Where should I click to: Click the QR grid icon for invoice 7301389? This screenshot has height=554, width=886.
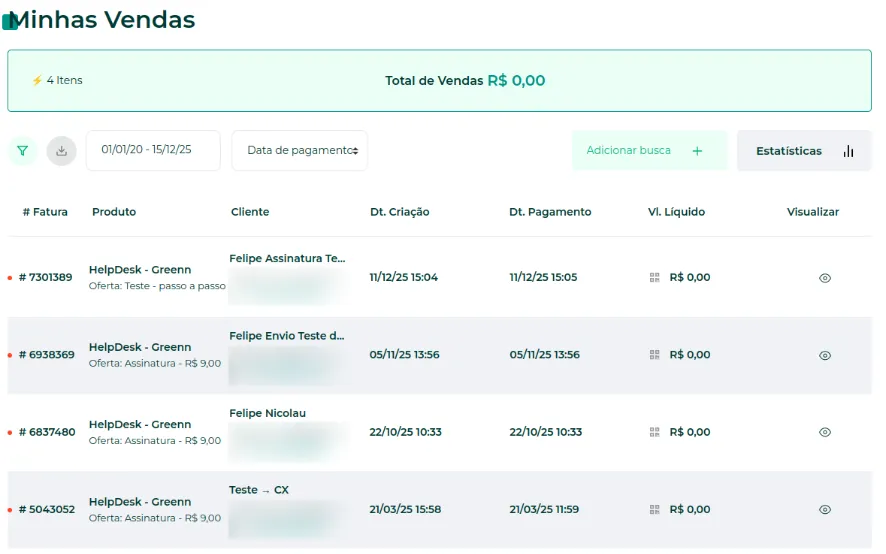pyautogui.click(x=654, y=278)
